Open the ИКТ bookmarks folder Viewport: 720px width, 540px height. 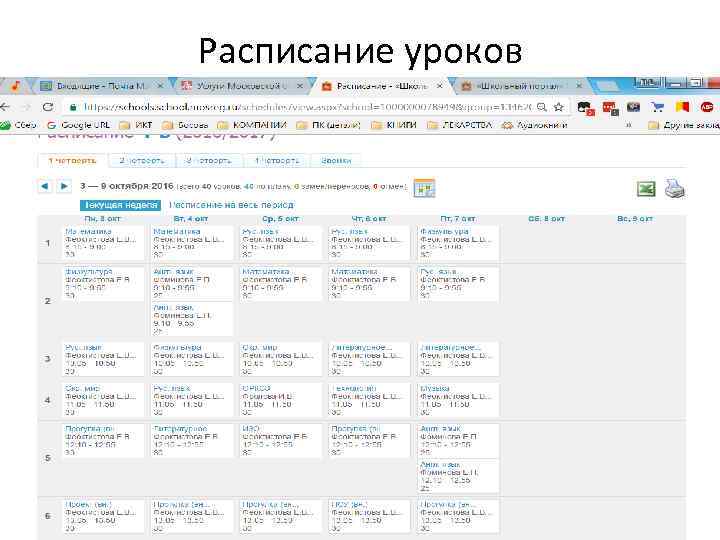pyautogui.click(x=135, y=125)
